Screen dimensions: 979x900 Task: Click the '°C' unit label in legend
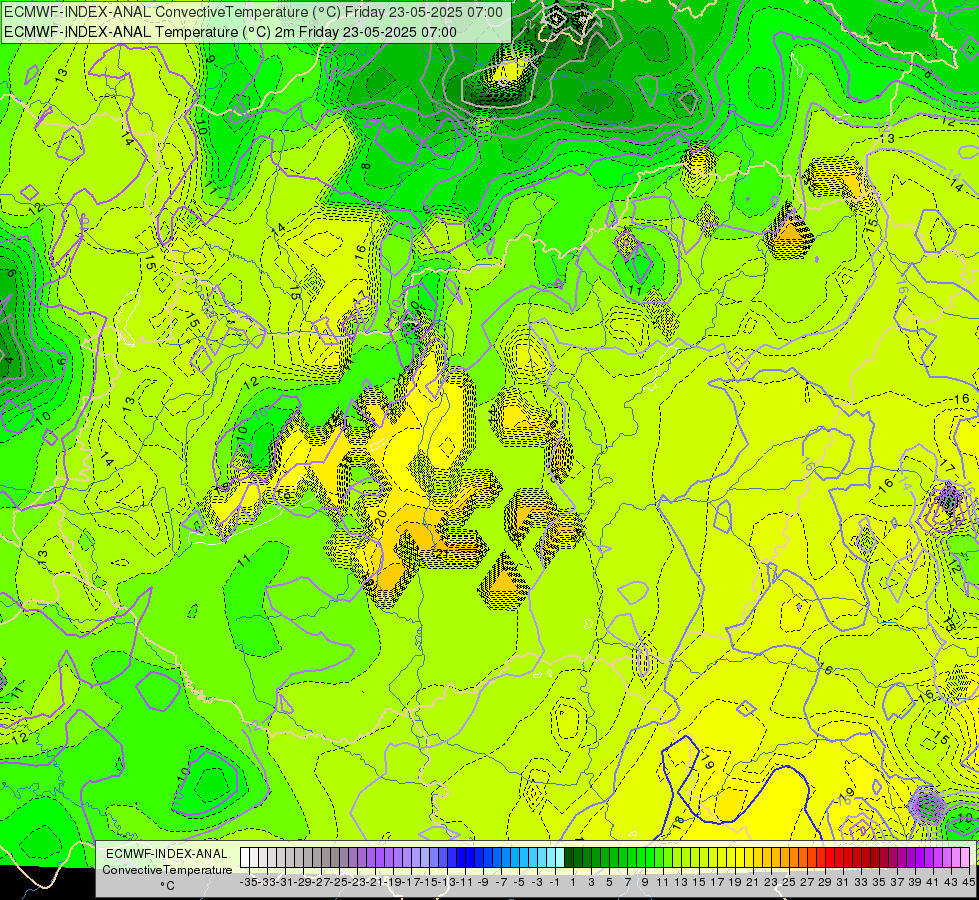[167, 886]
